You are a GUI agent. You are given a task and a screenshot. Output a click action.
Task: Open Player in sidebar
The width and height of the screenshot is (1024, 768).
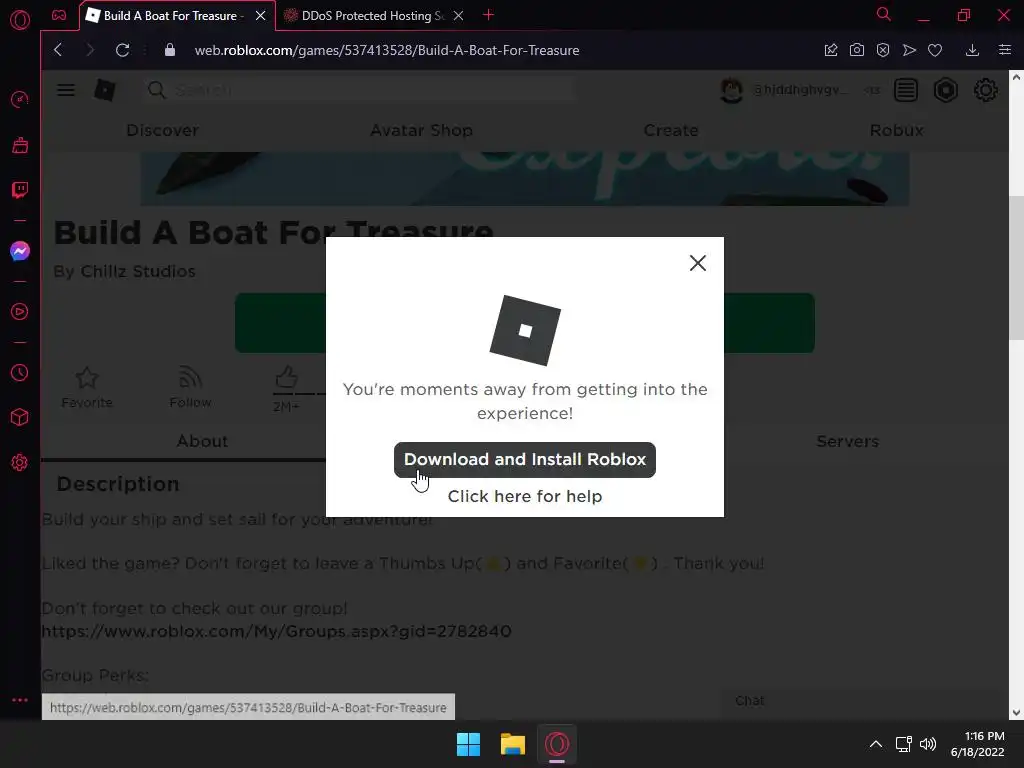coord(20,312)
